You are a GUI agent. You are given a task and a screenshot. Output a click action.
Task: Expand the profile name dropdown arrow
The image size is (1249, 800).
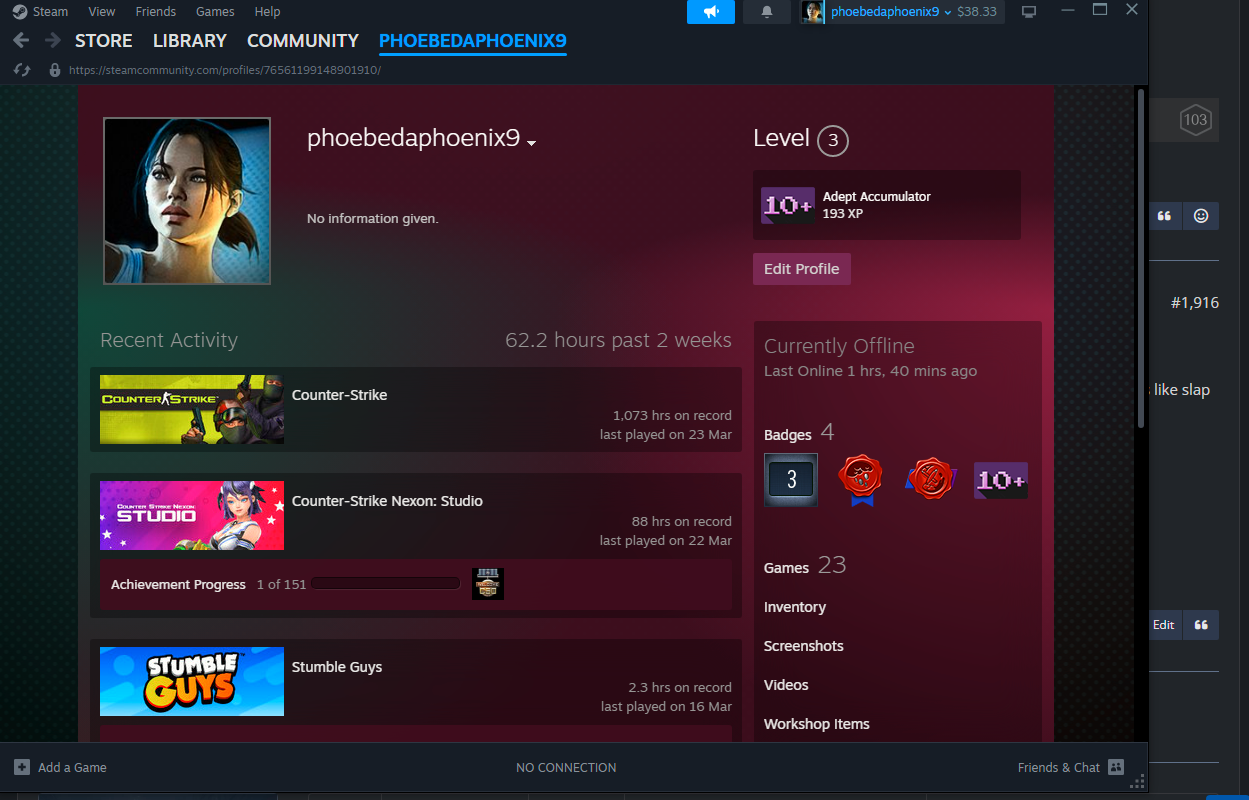point(532,143)
